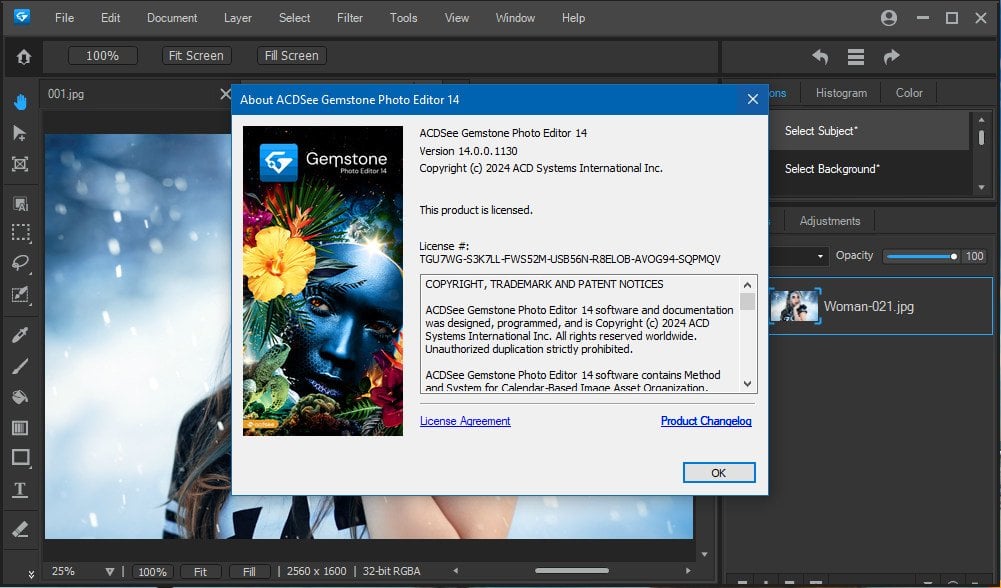Open the Product Changelog link

point(706,421)
